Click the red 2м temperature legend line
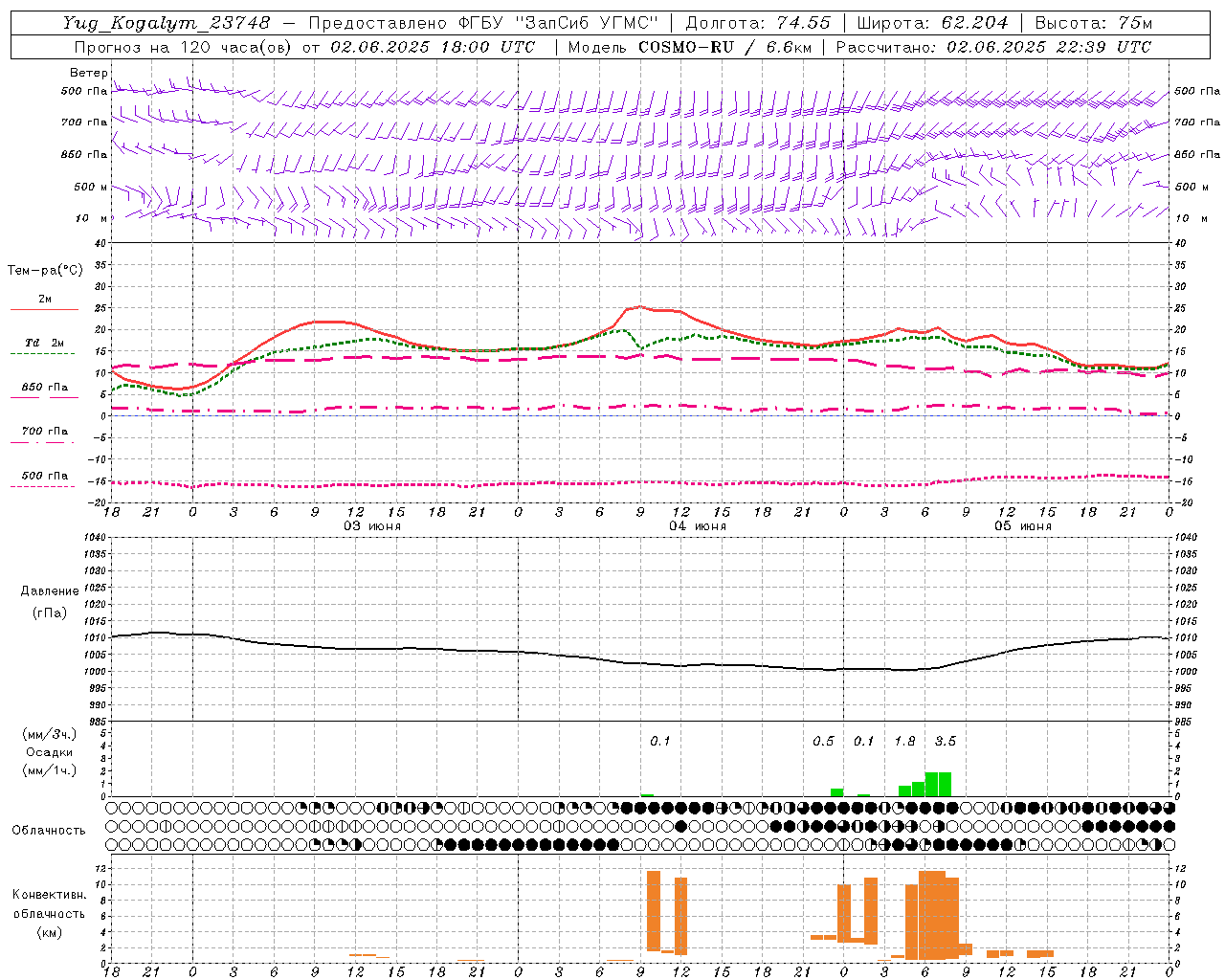The height and width of the screenshot is (980, 1225). point(44,310)
